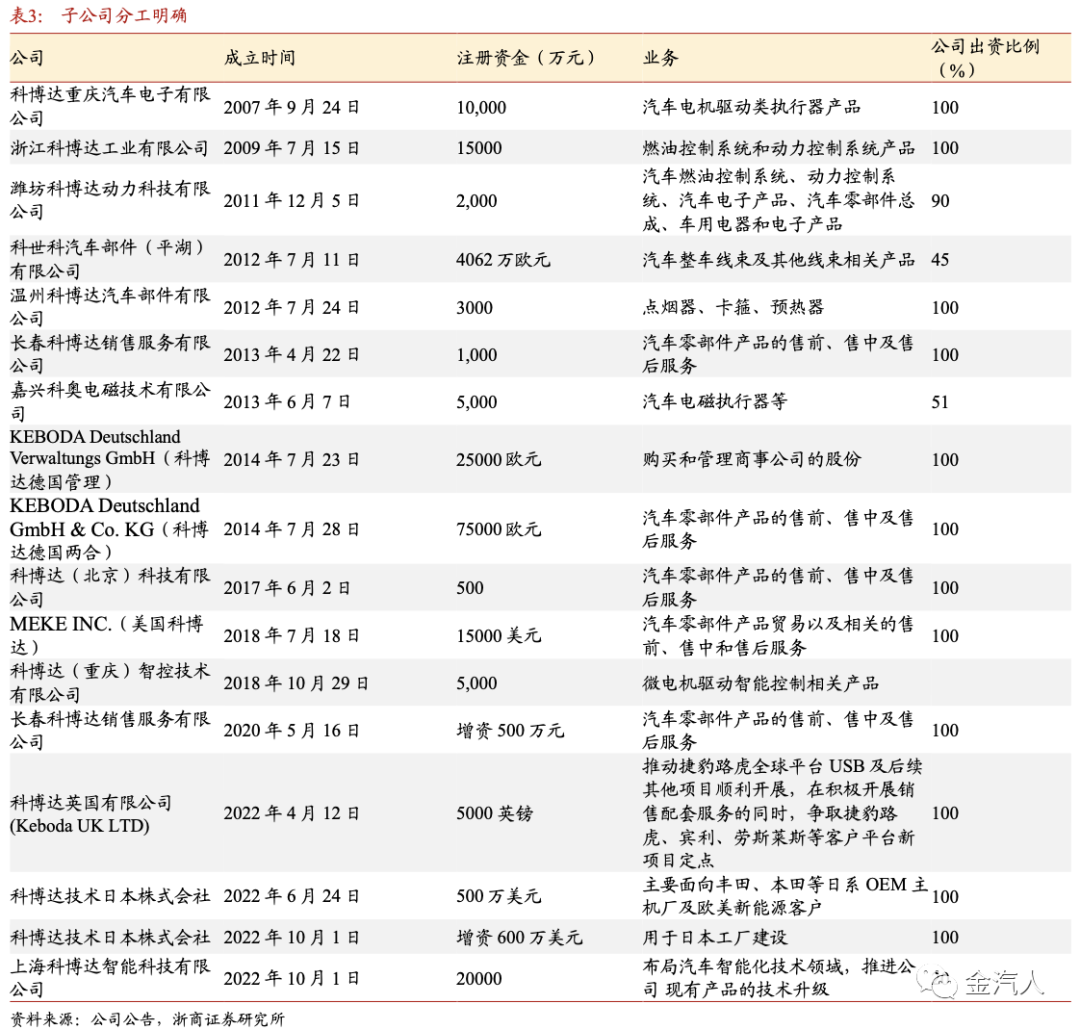This screenshot has width=1080, height=1030.
Task: Click the text 汽车电机驱动类执行器产品
Action: (x=751, y=107)
